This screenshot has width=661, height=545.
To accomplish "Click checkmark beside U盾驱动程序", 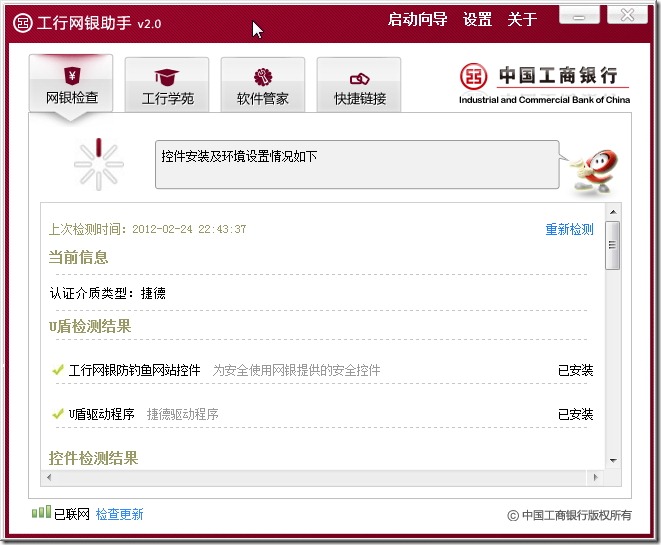I will coord(57,414).
